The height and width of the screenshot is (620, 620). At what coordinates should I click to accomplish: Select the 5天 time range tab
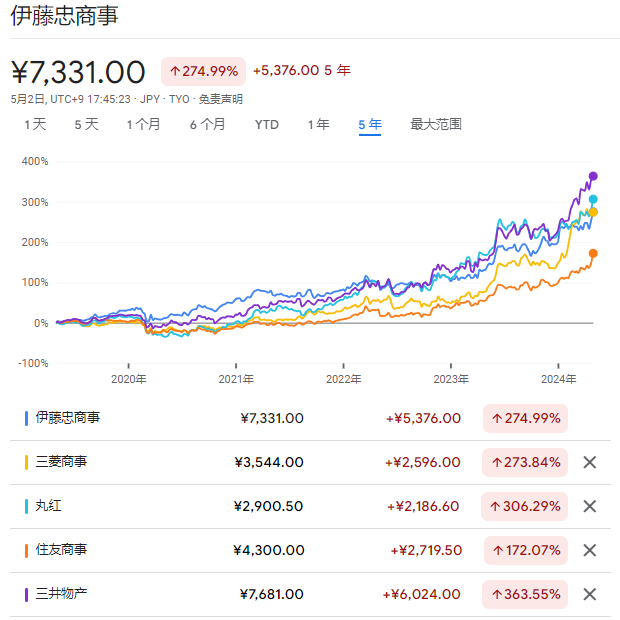86,124
